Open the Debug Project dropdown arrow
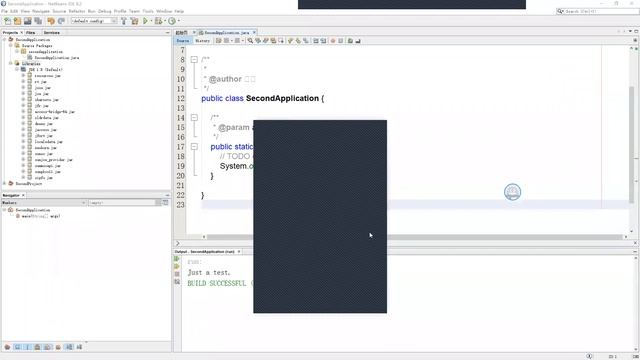The image size is (640, 360). (164, 21)
